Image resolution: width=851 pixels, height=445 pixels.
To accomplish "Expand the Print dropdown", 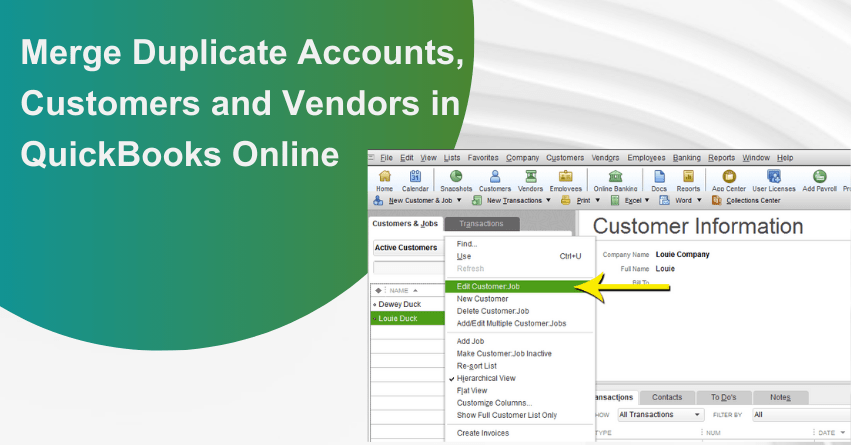I will click(598, 200).
